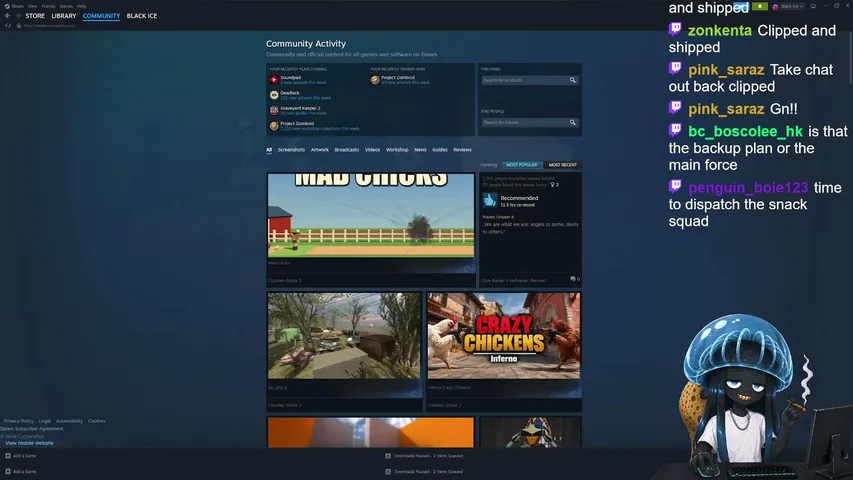Click bc_boscolee_hk username in chat
Viewport: 853px width, 480px height.
pos(745,132)
